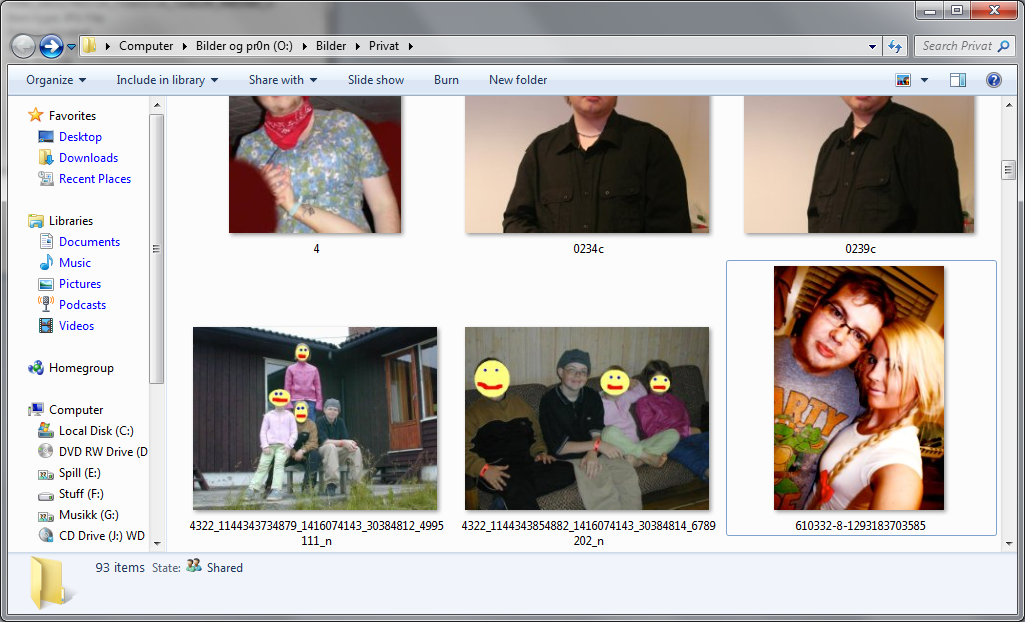Focus the Search Privat field

[966, 46]
